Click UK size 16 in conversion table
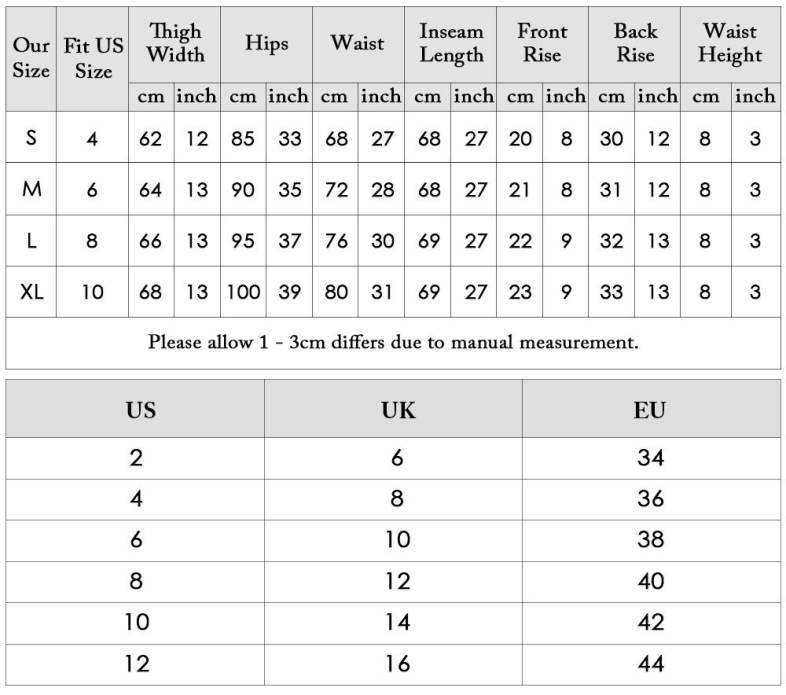This screenshot has height=695, width=786. tap(397, 663)
